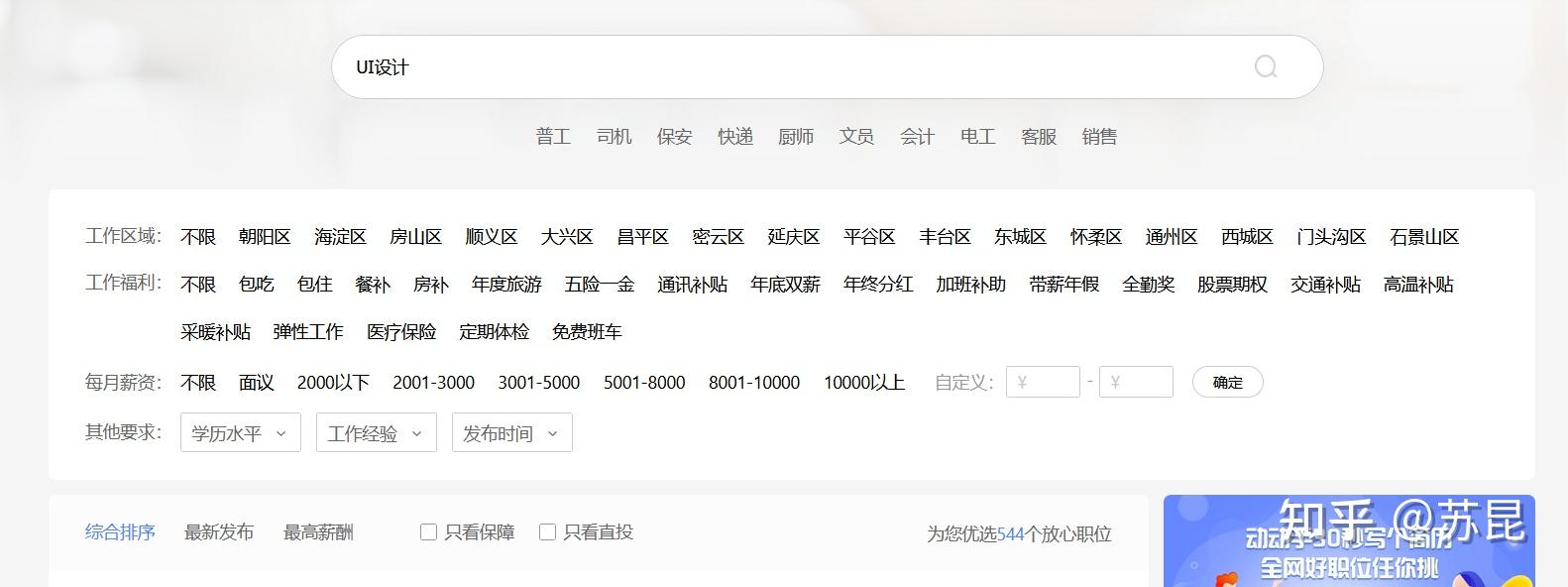The width and height of the screenshot is (1568, 587).
Task: Switch to 最高薪酬 sort tab
Action: pyautogui.click(x=318, y=532)
